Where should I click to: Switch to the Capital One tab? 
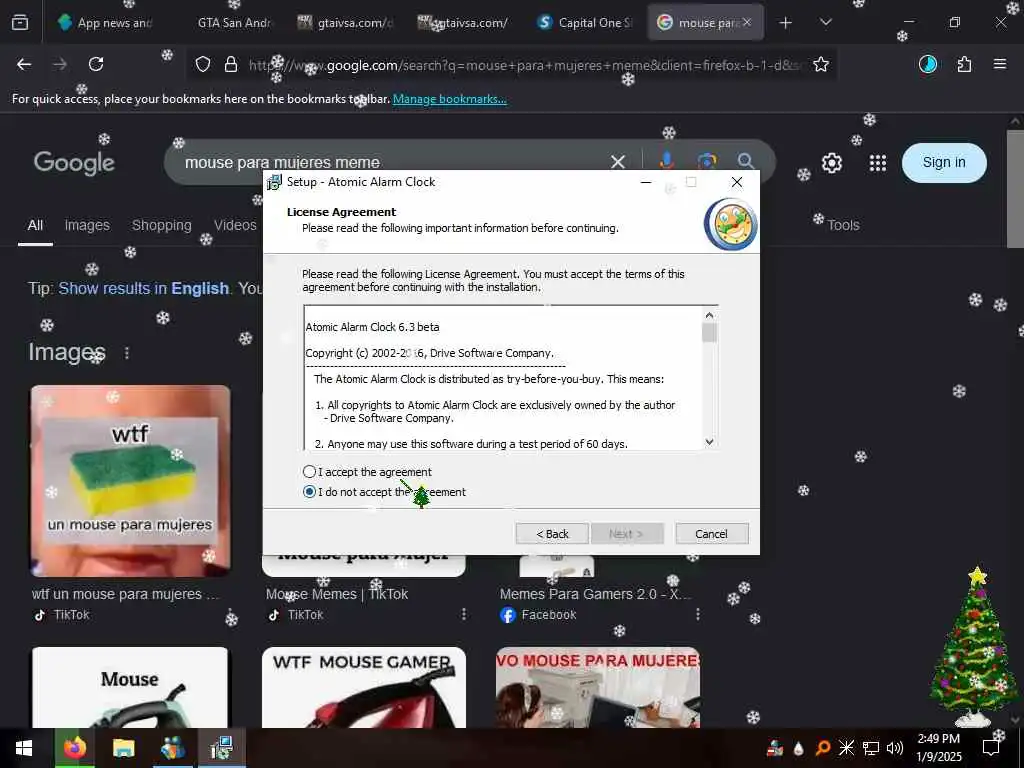pos(584,23)
